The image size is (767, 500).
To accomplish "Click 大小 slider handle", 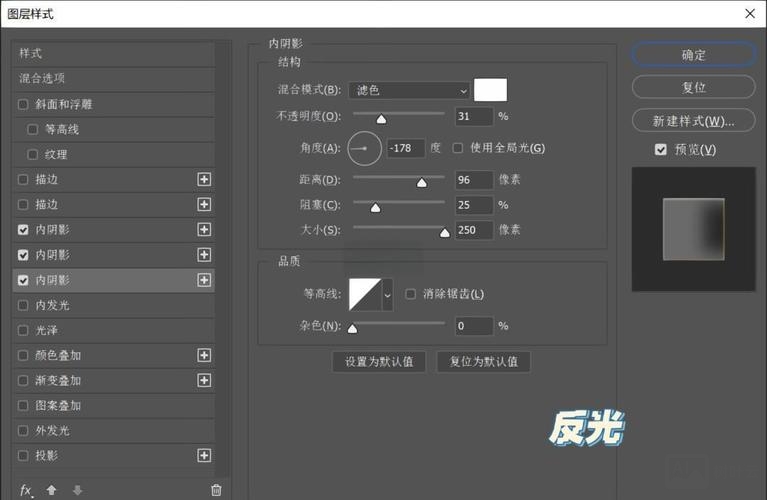I will coord(445,233).
